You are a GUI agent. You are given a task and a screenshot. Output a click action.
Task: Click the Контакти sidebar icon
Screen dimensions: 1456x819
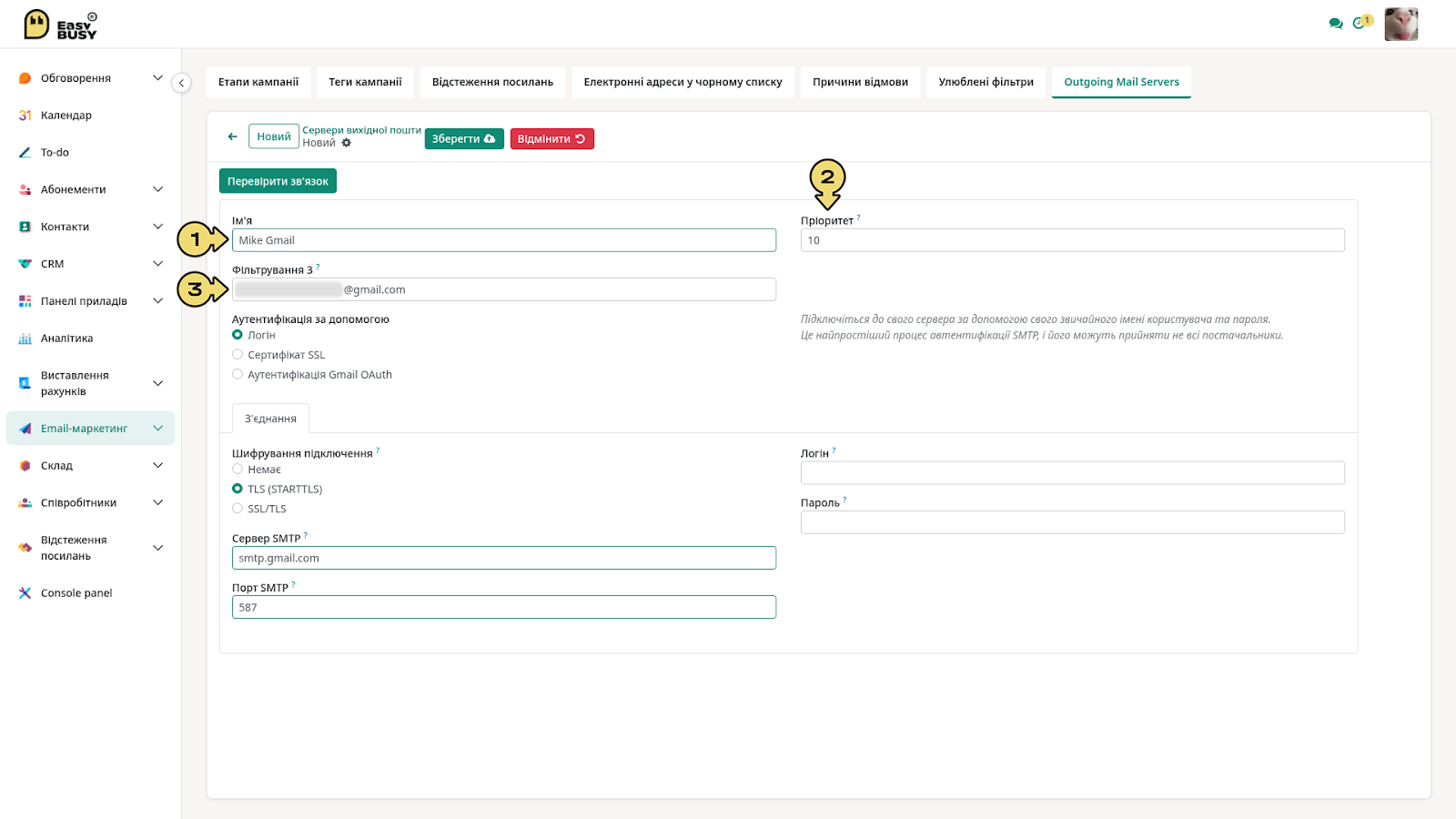[x=25, y=227]
